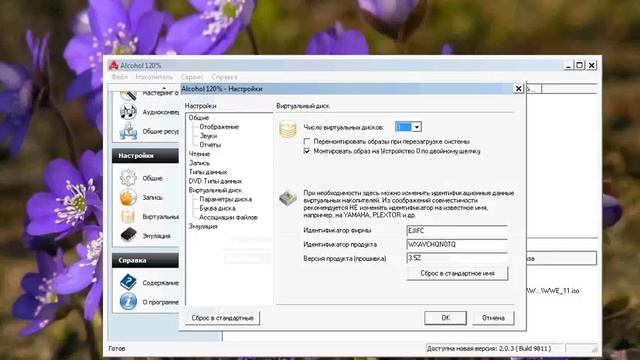Viewport: 640px width, 360px height.
Task: Select Отображение in settings tree
Action: [219, 127]
